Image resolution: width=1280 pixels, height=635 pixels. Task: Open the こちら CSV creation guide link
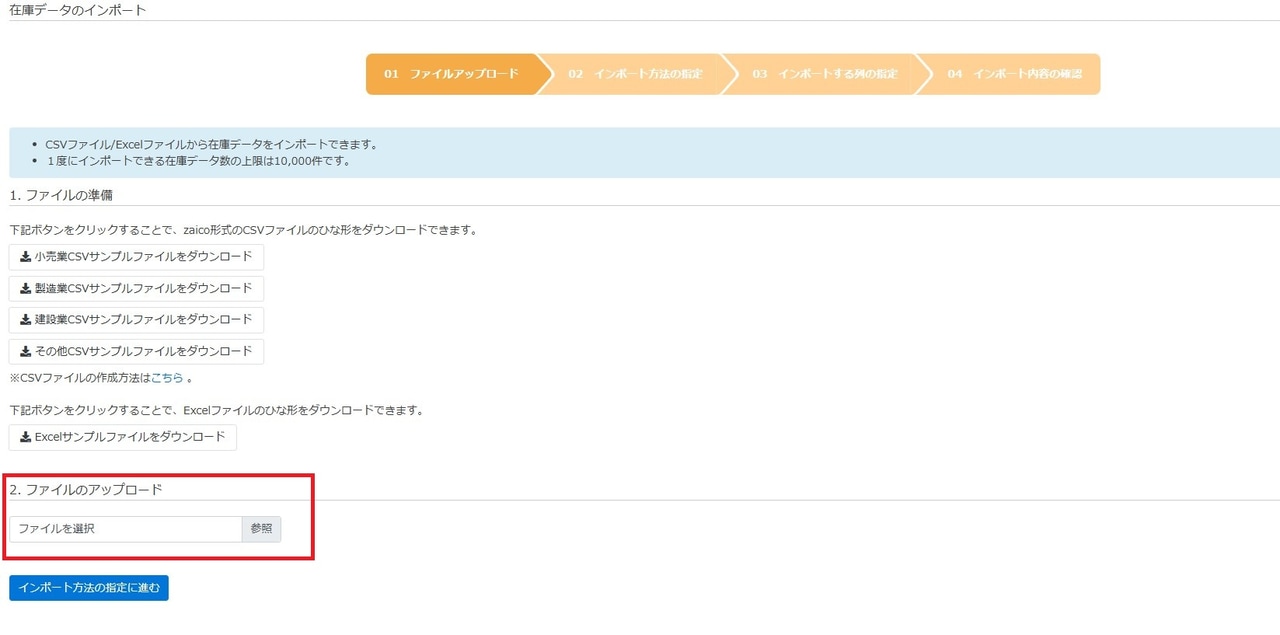coord(167,378)
